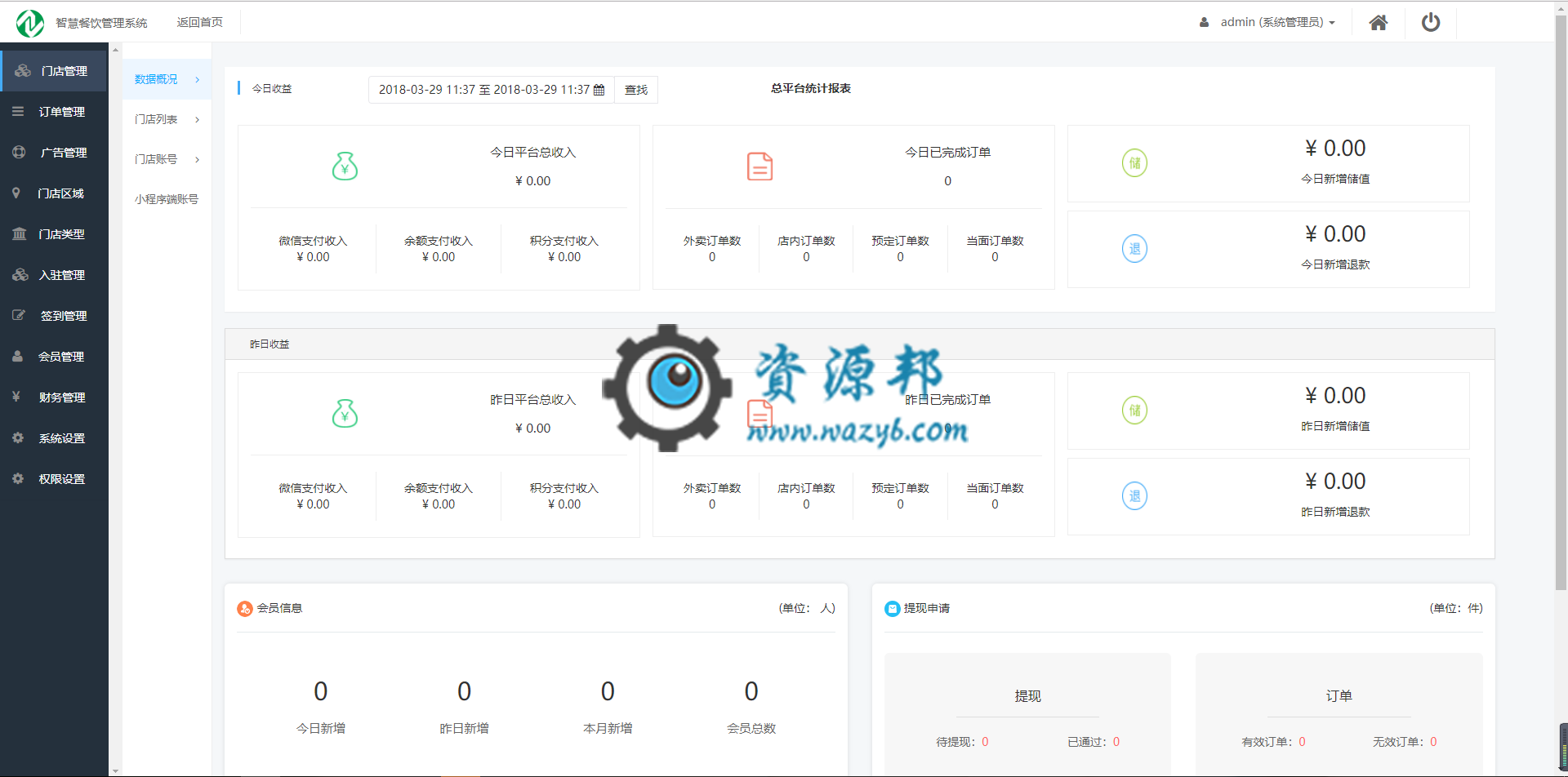Expand the 门店账号 submenu chevron
Viewport: 1568px width, 777px height.
pos(198,159)
